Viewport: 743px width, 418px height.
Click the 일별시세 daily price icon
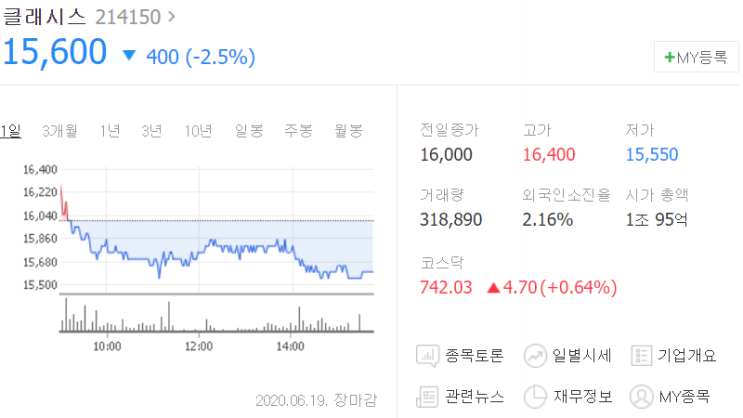tap(535, 356)
